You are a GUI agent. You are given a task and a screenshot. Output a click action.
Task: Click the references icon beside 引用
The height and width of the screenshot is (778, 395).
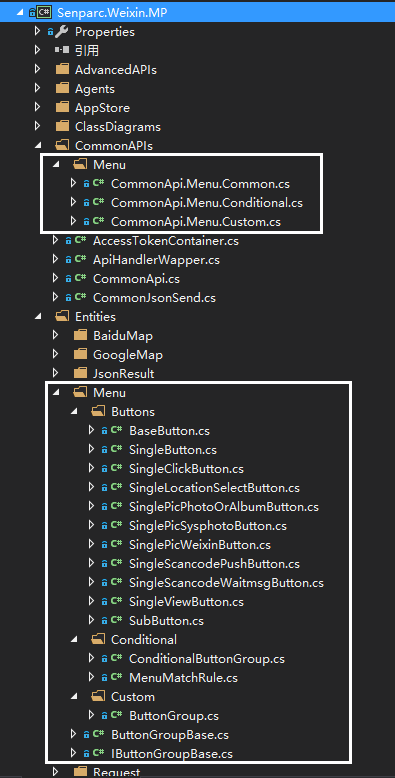pyautogui.click(x=62, y=51)
